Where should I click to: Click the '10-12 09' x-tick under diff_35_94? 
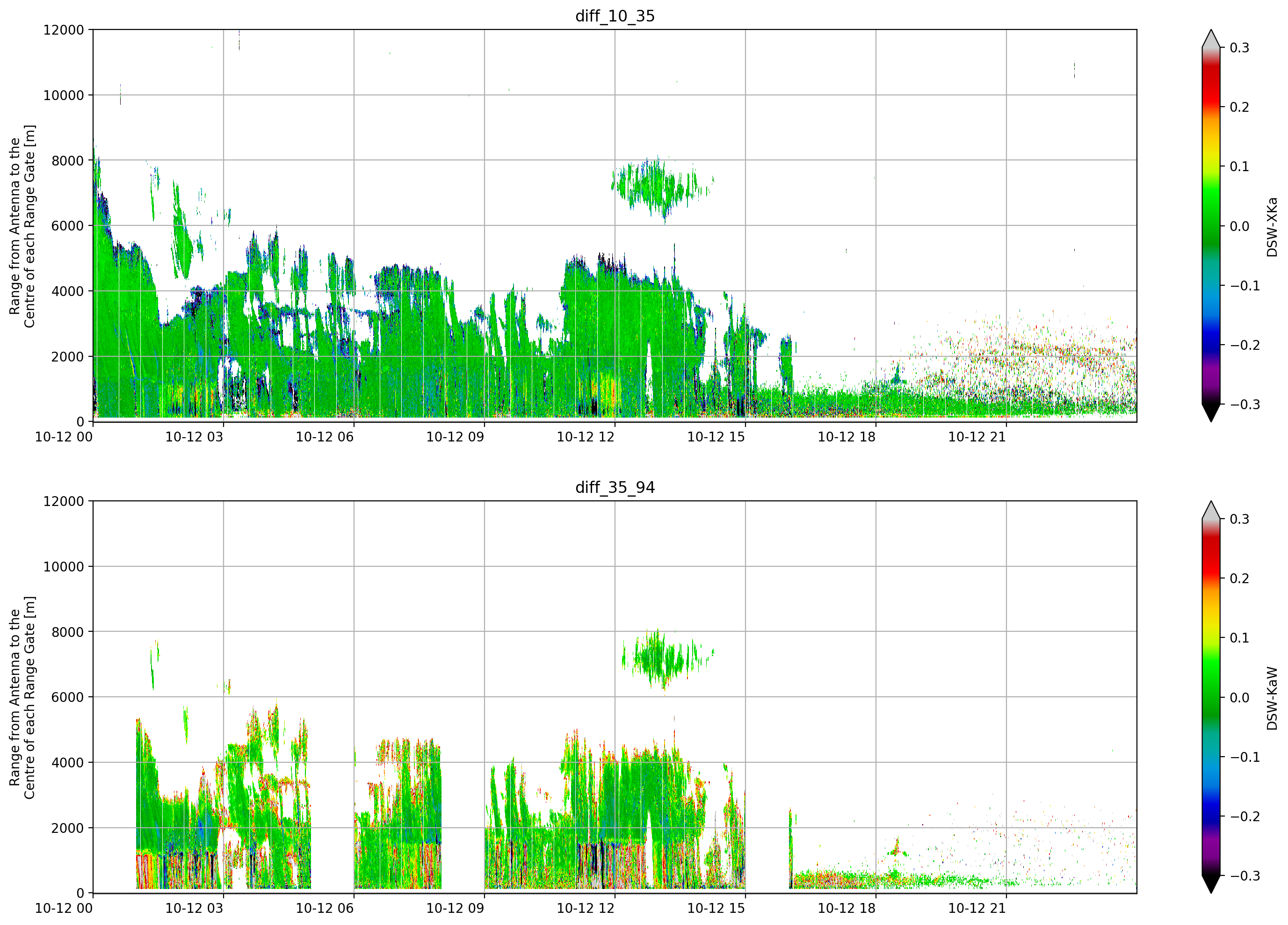coord(456,908)
